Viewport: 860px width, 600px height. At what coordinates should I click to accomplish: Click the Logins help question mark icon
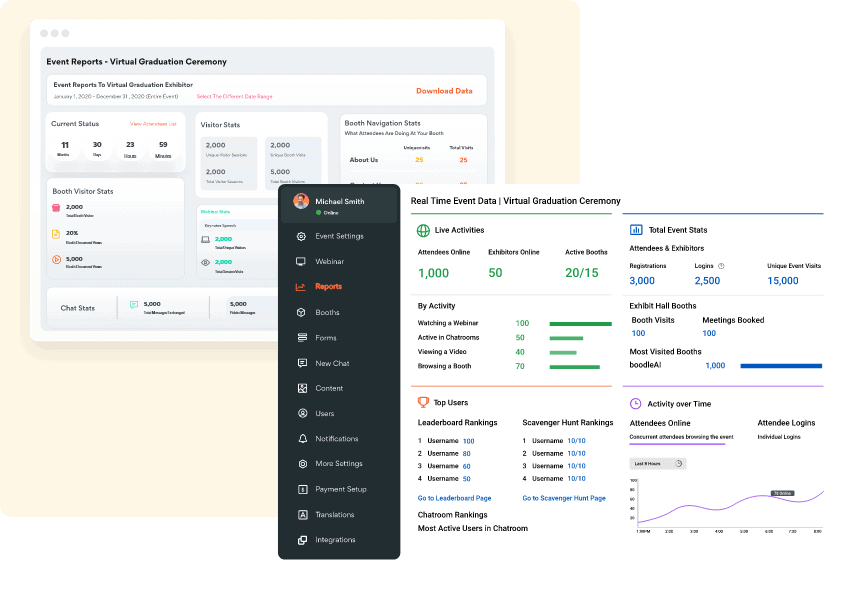click(x=722, y=266)
